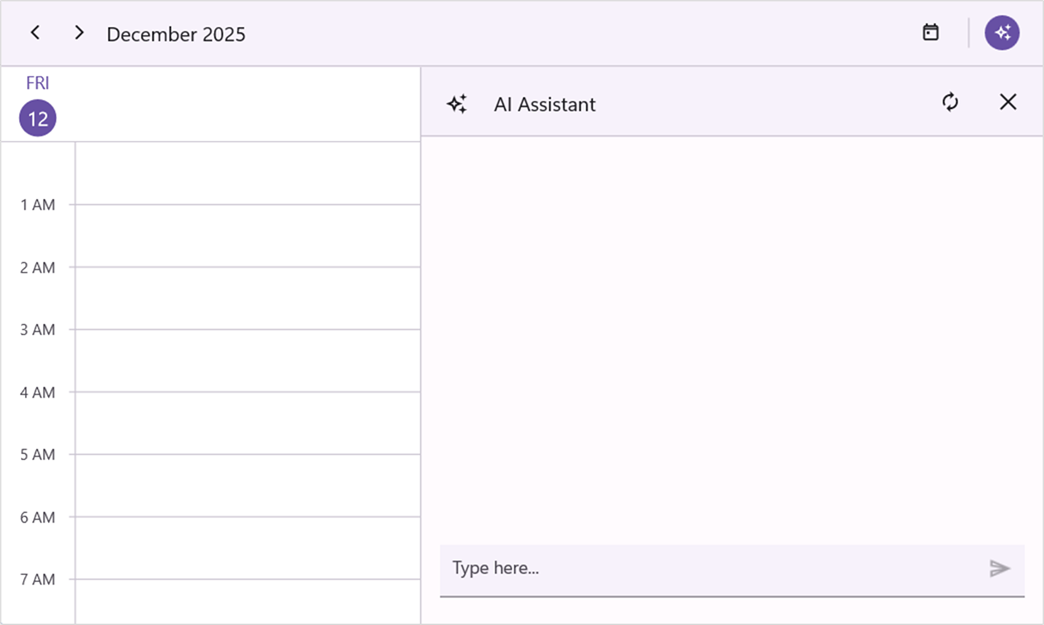Send the message with arrow icon

pyautogui.click(x=999, y=568)
